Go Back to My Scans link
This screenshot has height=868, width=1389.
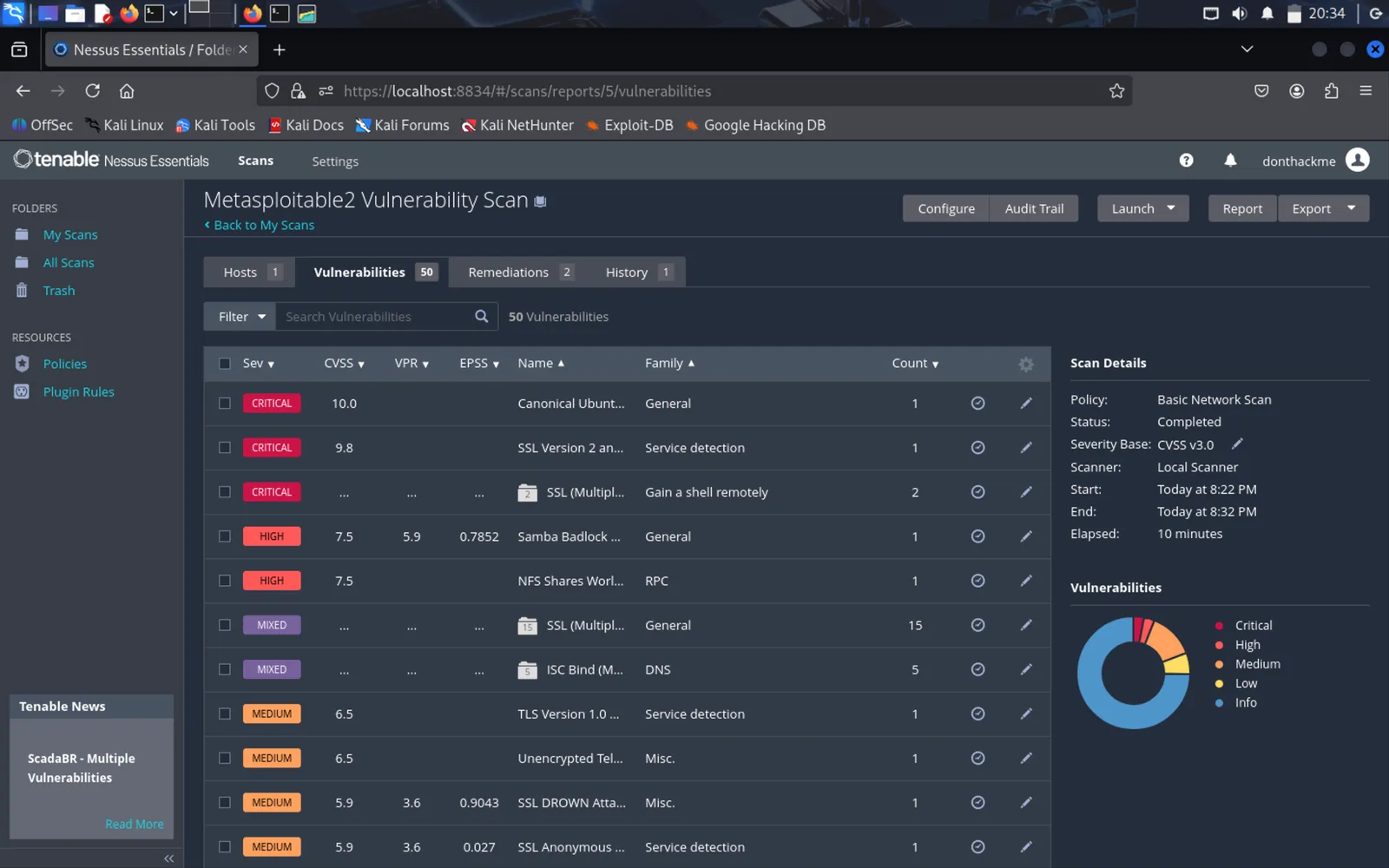tap(260, 225)
